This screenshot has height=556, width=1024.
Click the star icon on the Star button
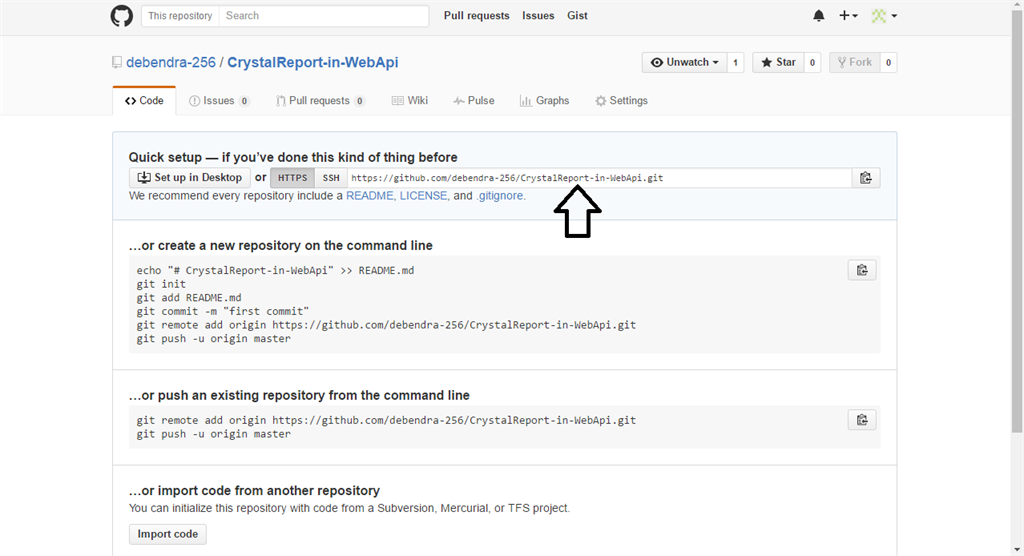767,62
